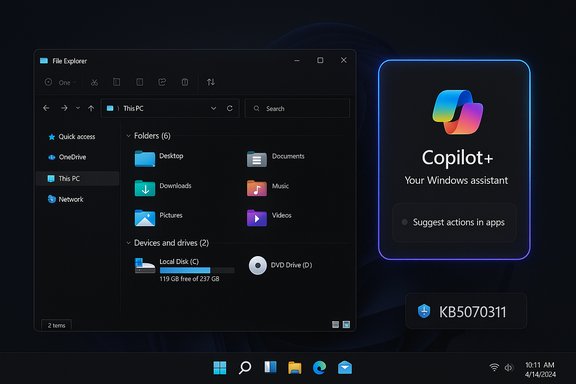Click the volume speaker tray icon
Image resolution: width=576 pixels, height=384 pixels.
(x=509, y=367)
